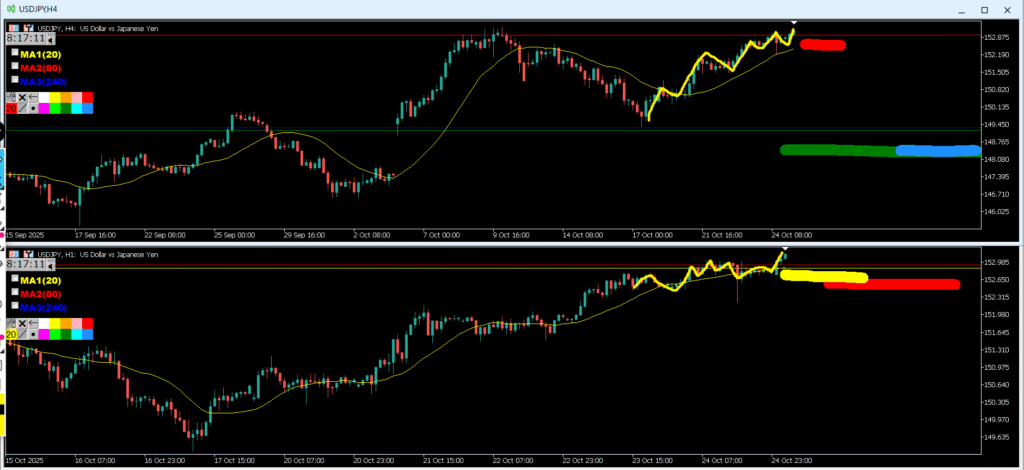Viewport: 1024px width, 470px height.
Task: Click the X delete icon in H4 chart palette
Action: [x=22, y=97]
